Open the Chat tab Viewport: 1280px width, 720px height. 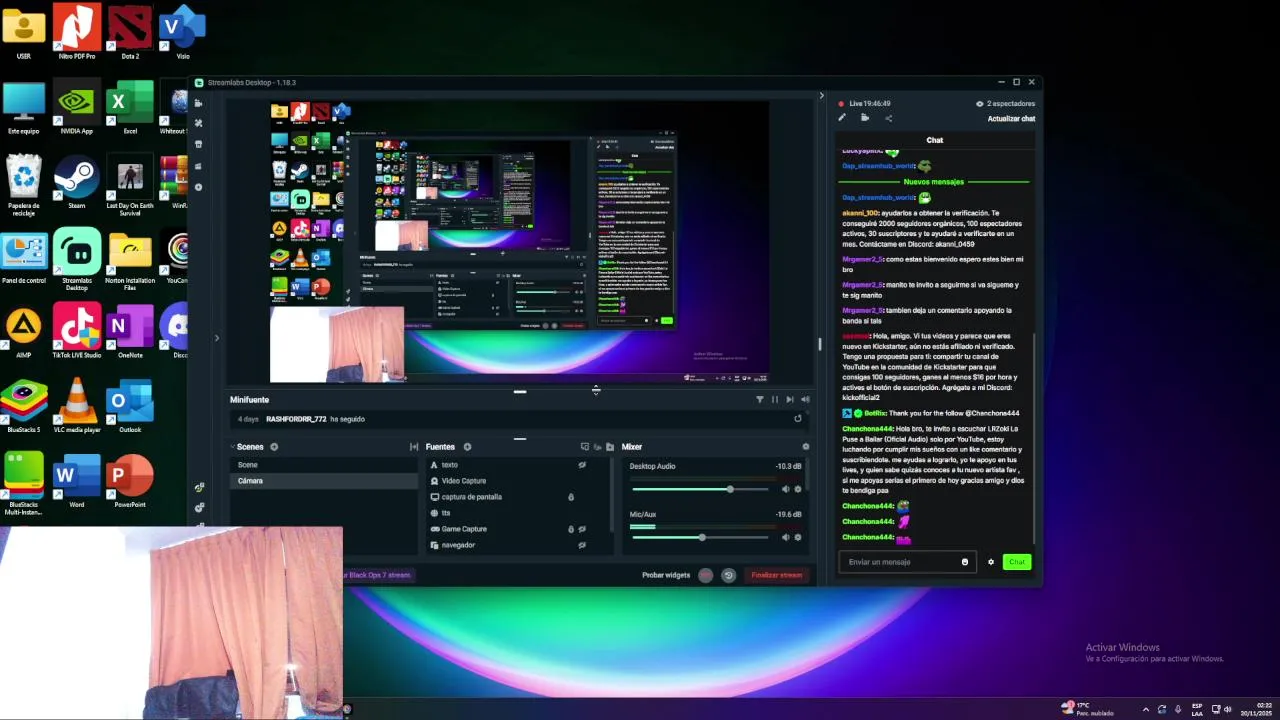pyautogui.click(x=934, y=140)
